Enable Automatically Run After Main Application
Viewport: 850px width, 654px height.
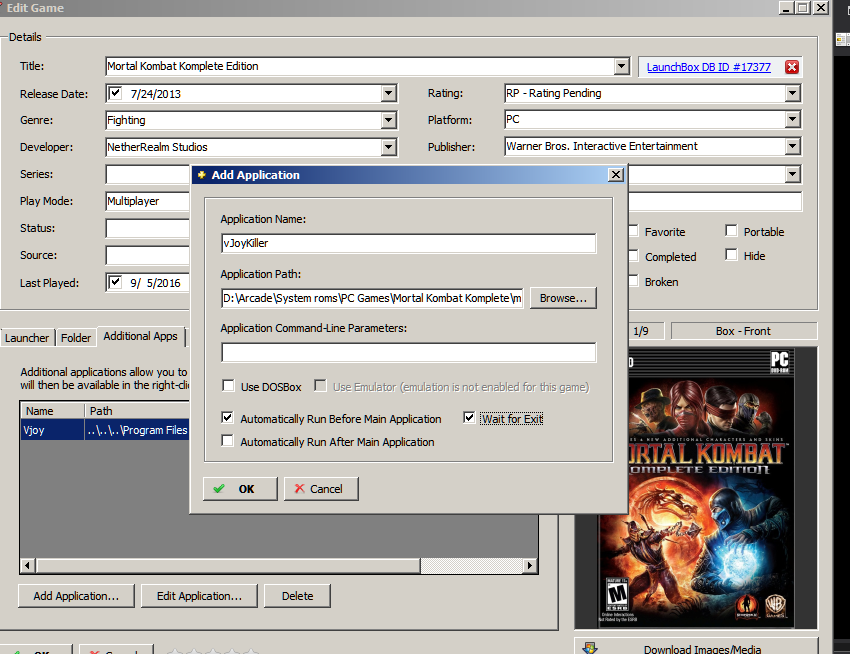pos(228,441)
